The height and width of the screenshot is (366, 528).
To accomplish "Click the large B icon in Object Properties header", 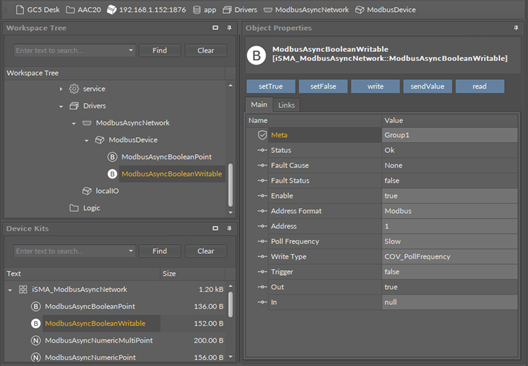I will [256, 55].
